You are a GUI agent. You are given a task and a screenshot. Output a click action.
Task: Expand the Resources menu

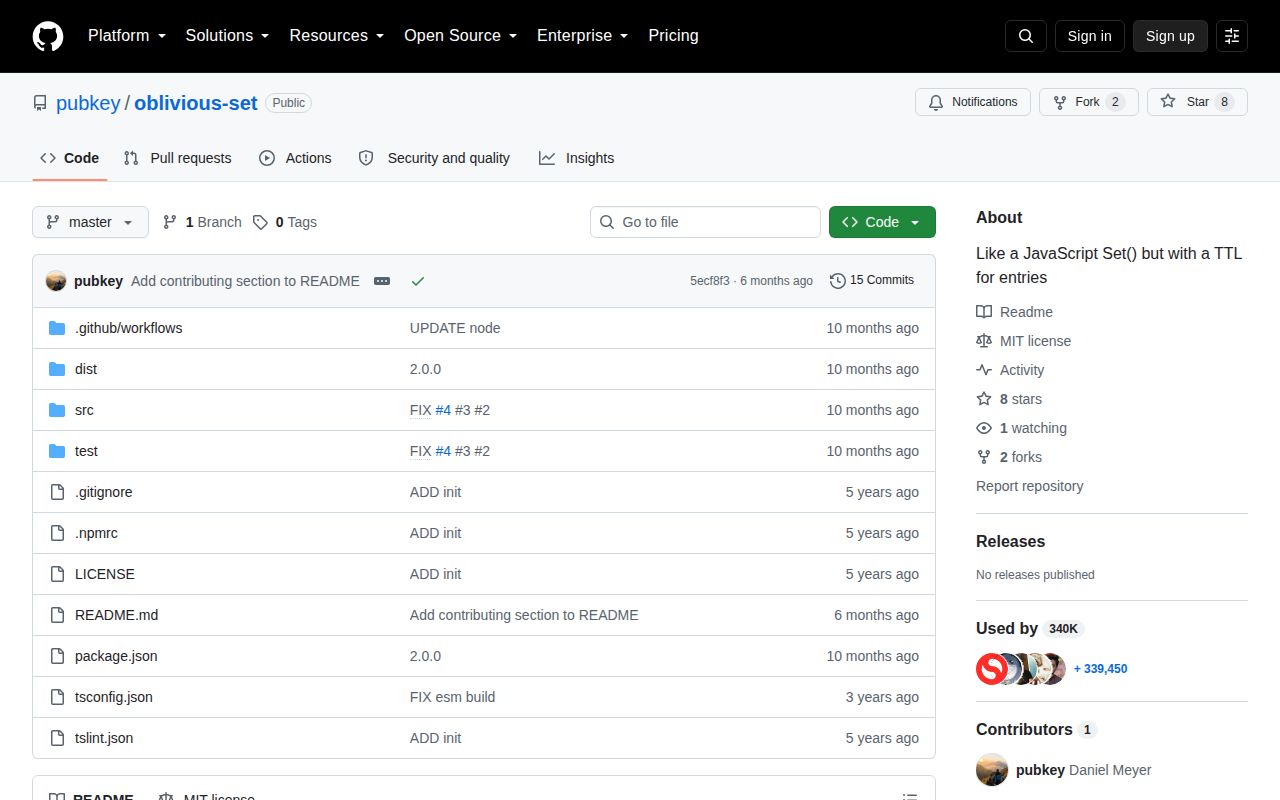tap(337, 36)
